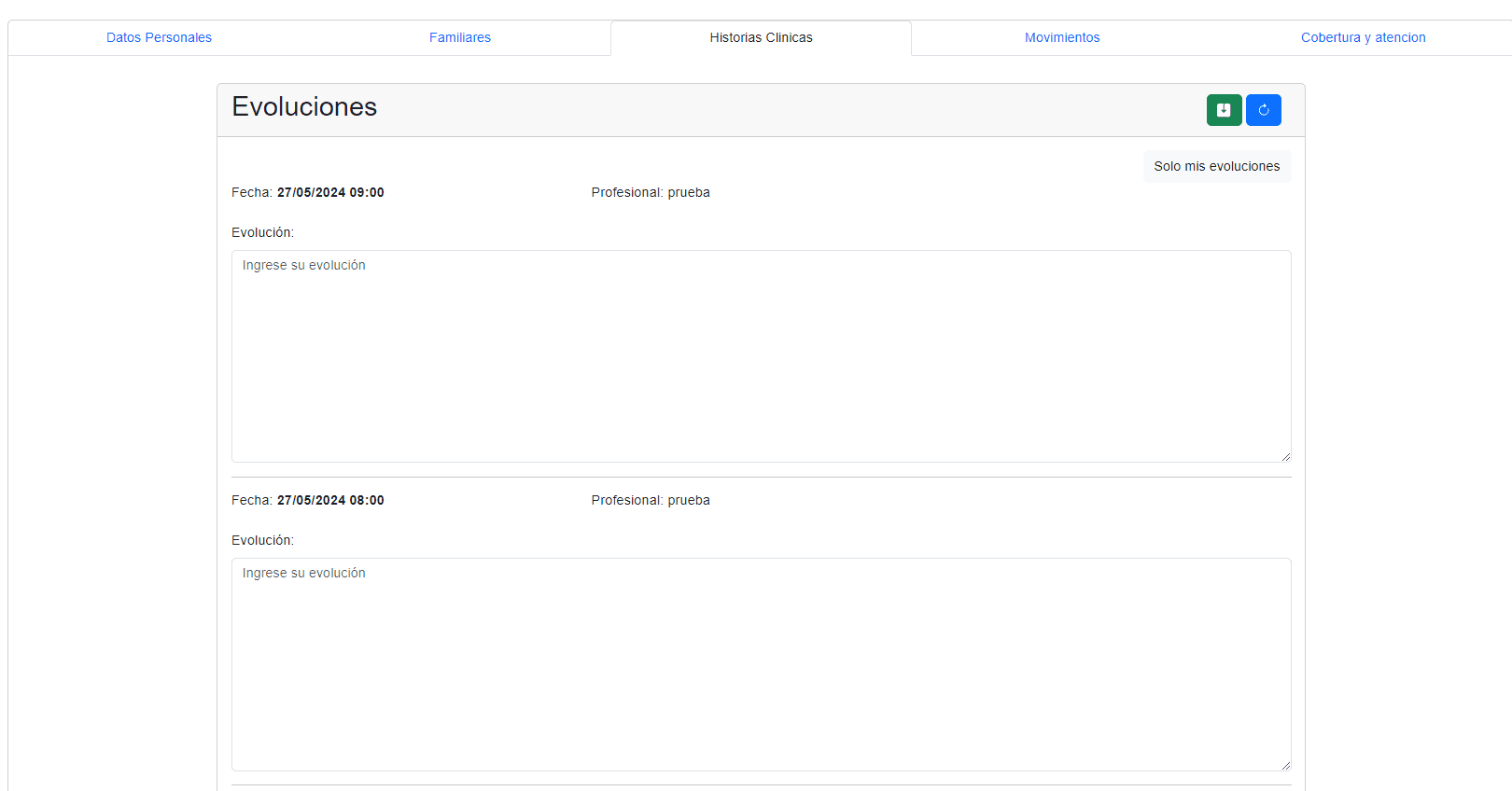
Task: Open the Cobertura y atencion tab
Action: click(x=1363, y=37)
